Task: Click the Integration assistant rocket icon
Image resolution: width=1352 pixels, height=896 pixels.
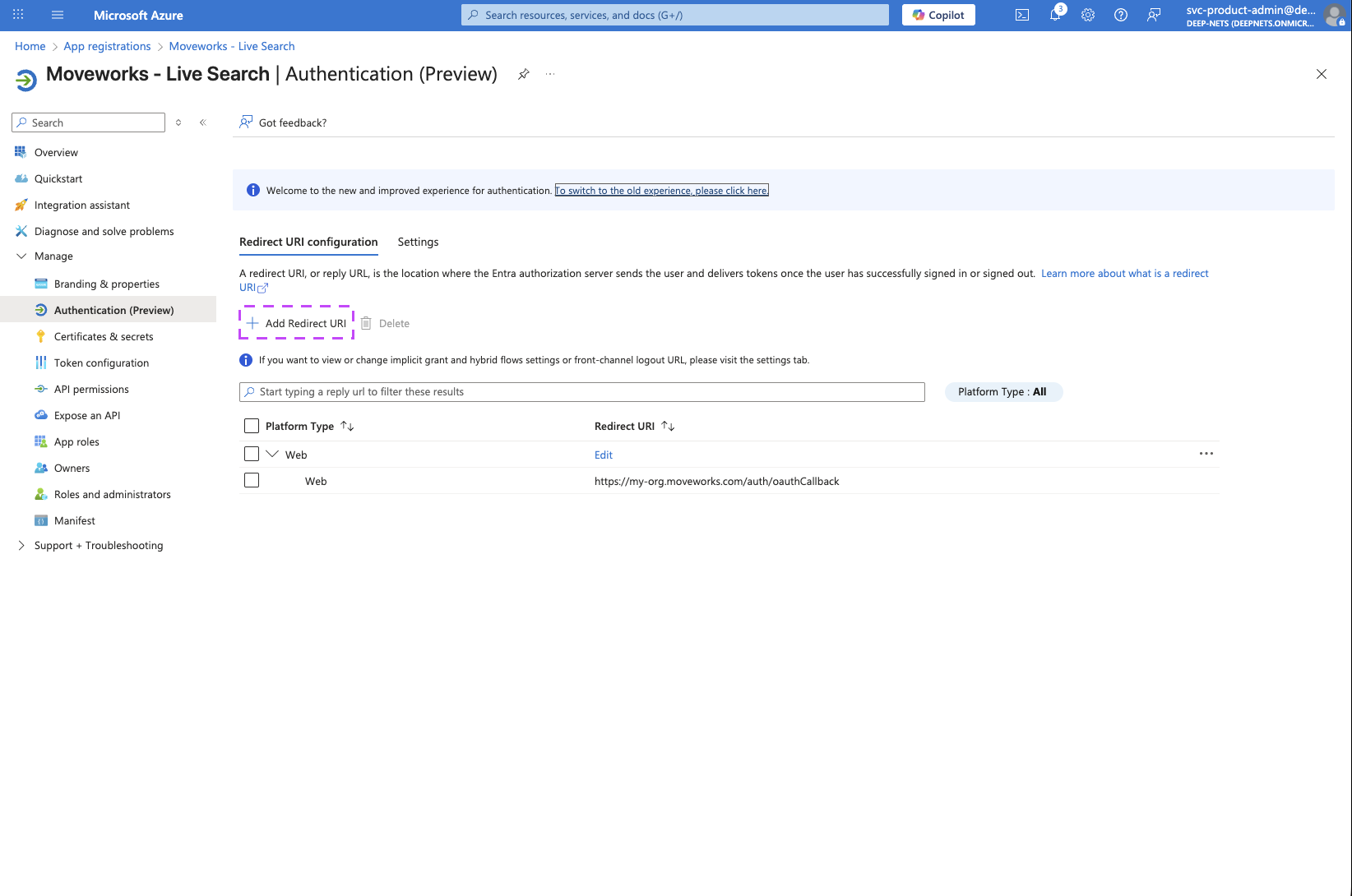Action: pos(21,205)
